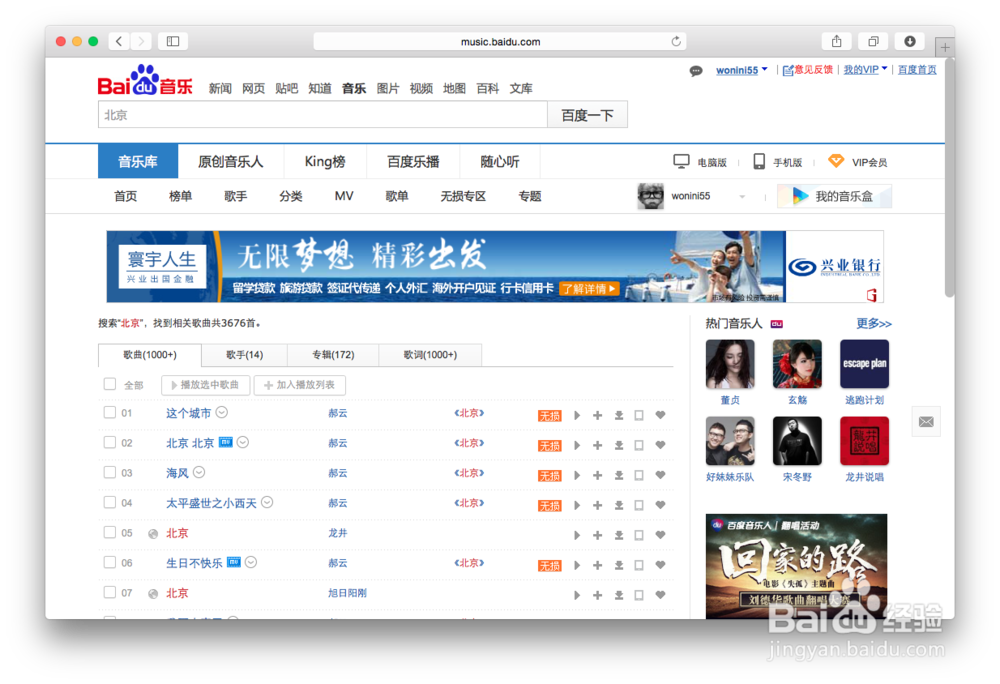Open artist link 旭日阳刚
This screenshot has height=684, width=1000.
pos(347,593)
